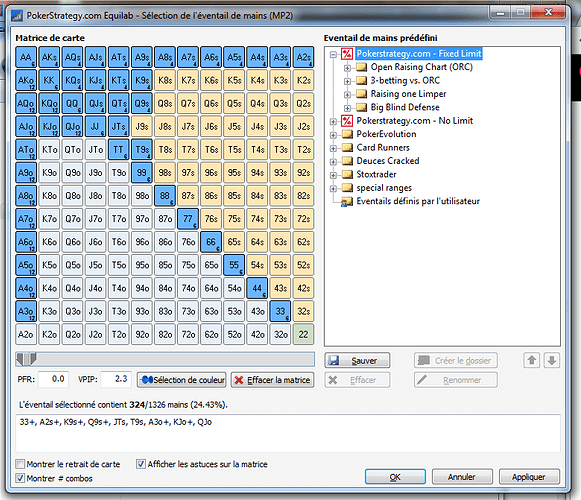Screen dimensions: 581x500
Task: Click the Eventails définis par l'utilisateur folder icon
Action: [347, 202]
